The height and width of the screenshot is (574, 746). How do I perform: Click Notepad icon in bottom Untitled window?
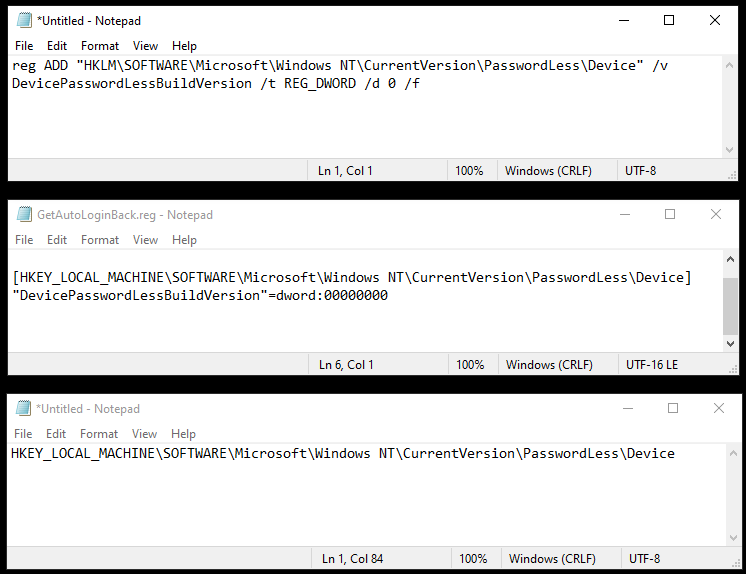(23, 408)
